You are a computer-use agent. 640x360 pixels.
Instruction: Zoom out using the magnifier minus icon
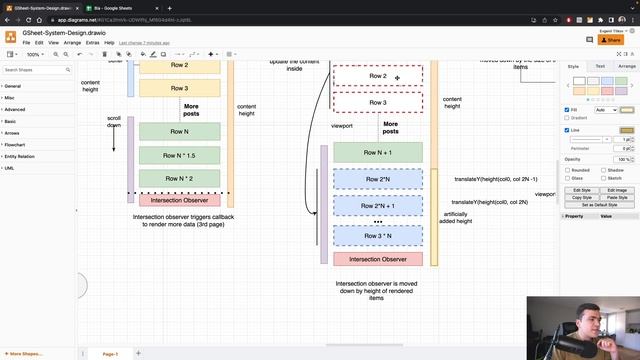66,54
